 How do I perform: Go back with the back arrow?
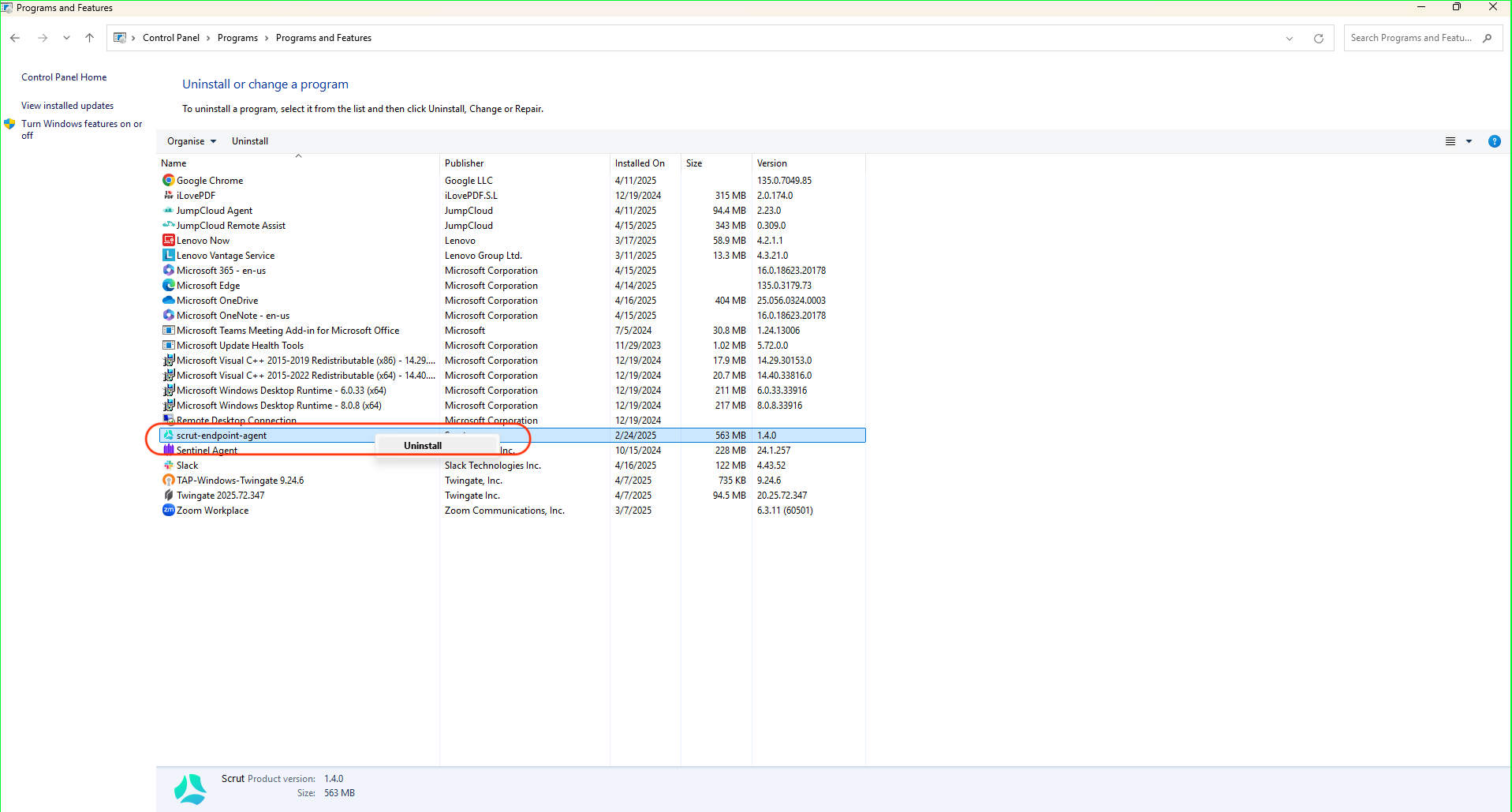(x=15, y=38)
